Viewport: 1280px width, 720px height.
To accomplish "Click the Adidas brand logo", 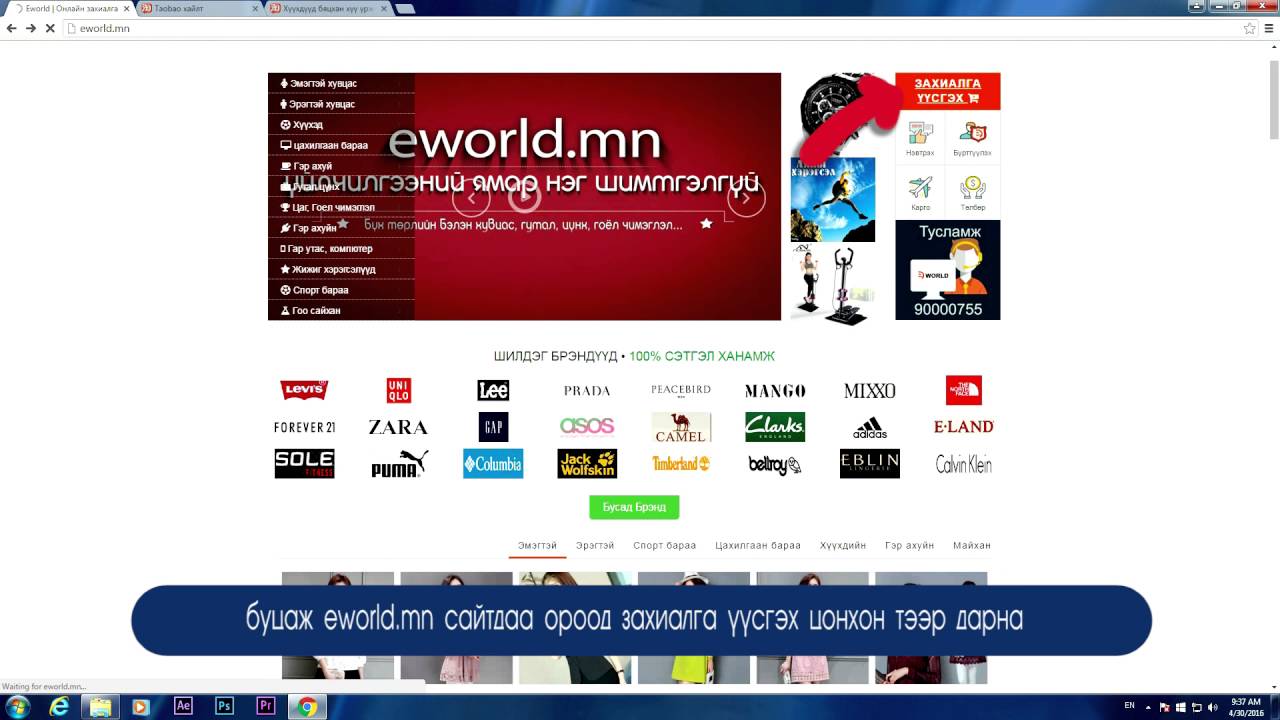I will pos(869,428).
